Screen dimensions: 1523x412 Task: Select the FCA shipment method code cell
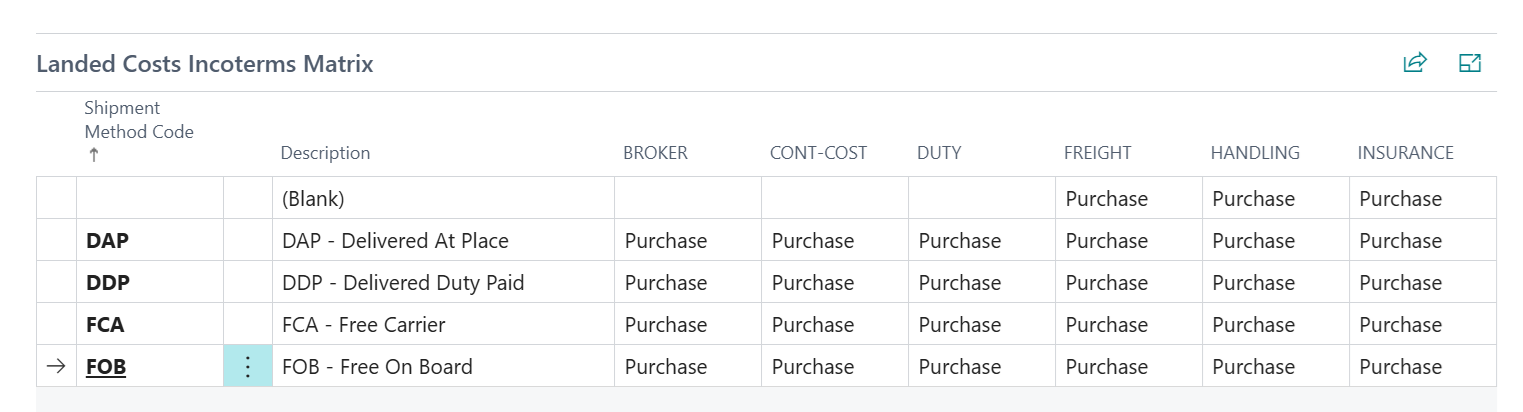tap(105, 325)
